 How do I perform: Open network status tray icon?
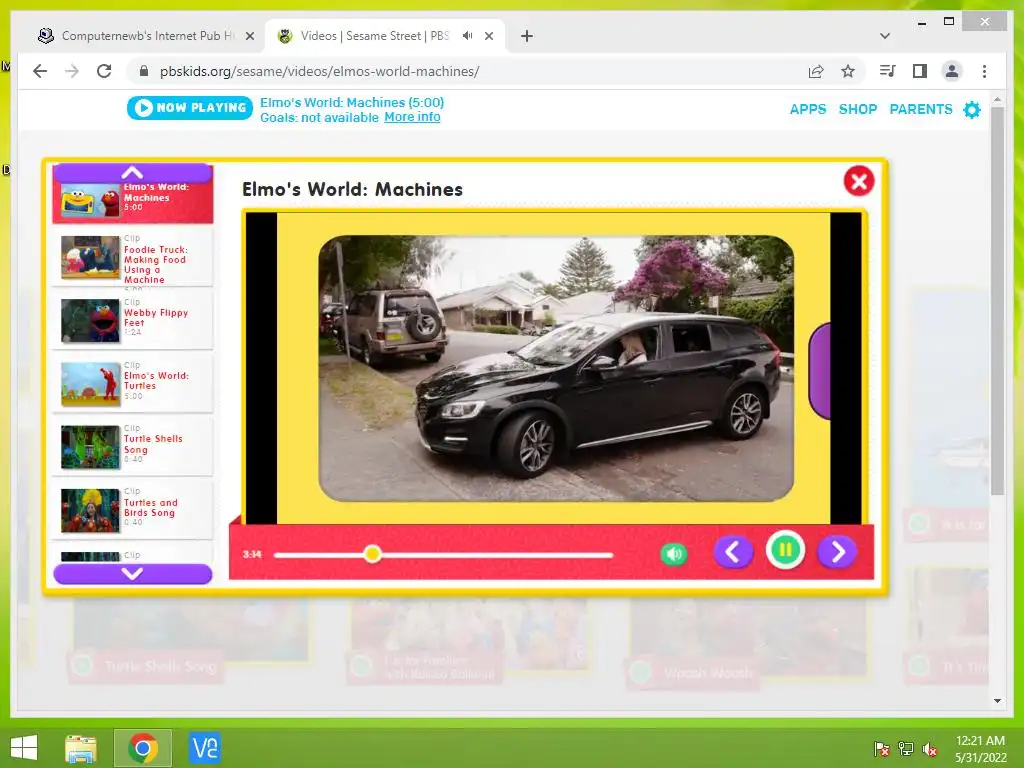tap(906, 749)
